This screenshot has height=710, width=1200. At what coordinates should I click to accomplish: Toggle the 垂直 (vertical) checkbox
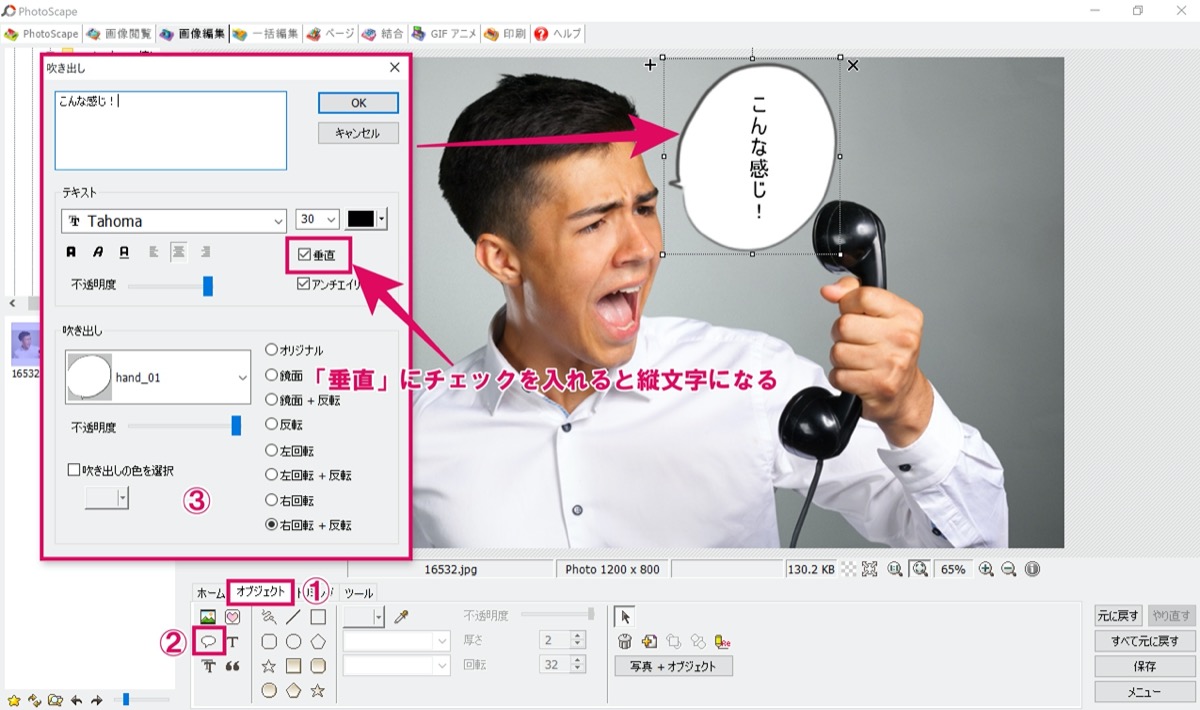tap(304, 255)
